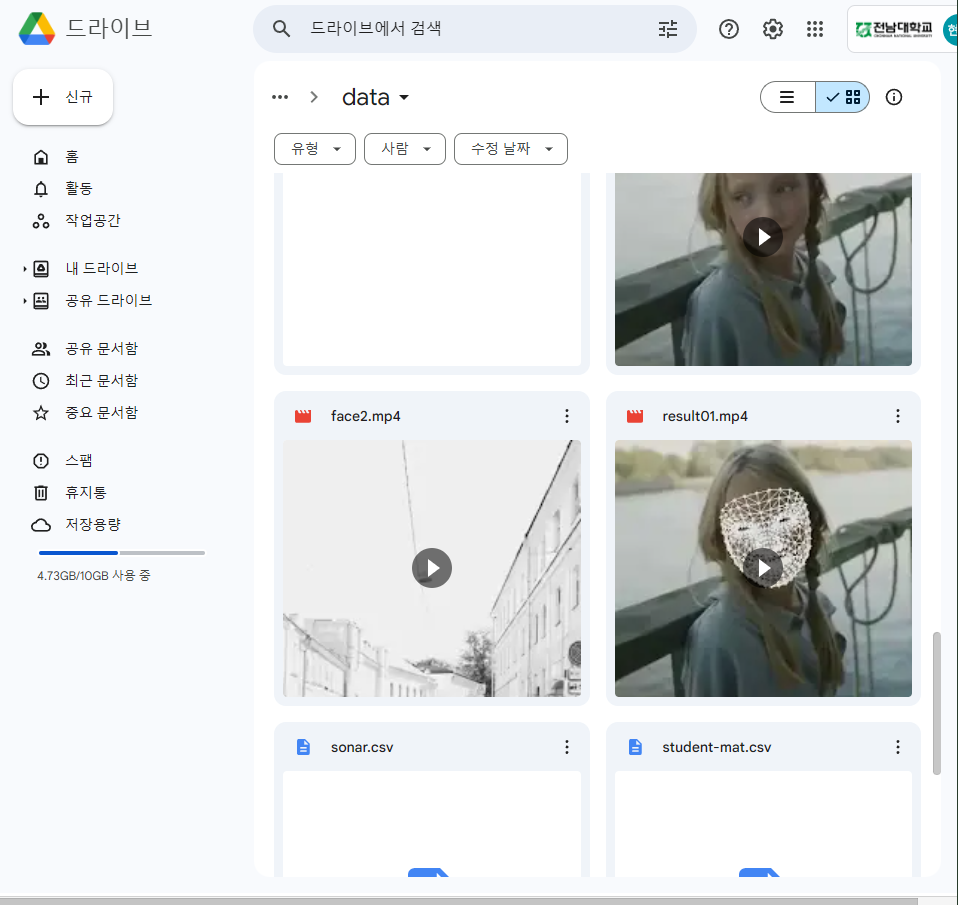Click the 저장용량 cloud icon
The image size is (958, 905).
pos(41,525)
